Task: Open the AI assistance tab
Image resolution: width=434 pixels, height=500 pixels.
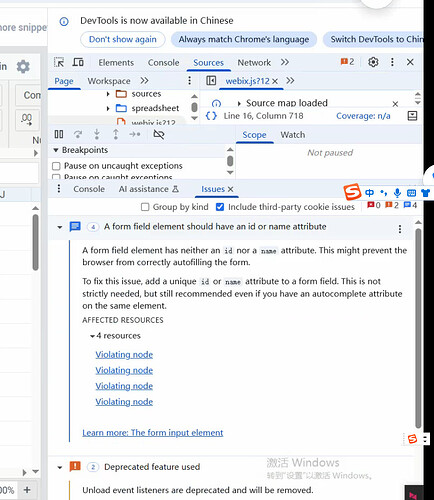Action: coord(149,189)
